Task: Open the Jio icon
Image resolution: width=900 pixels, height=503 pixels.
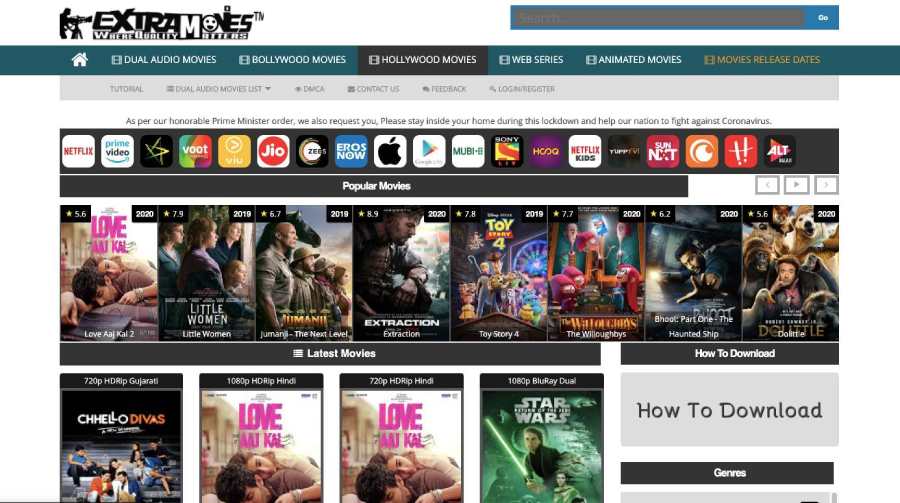Action: pos(273,152)
